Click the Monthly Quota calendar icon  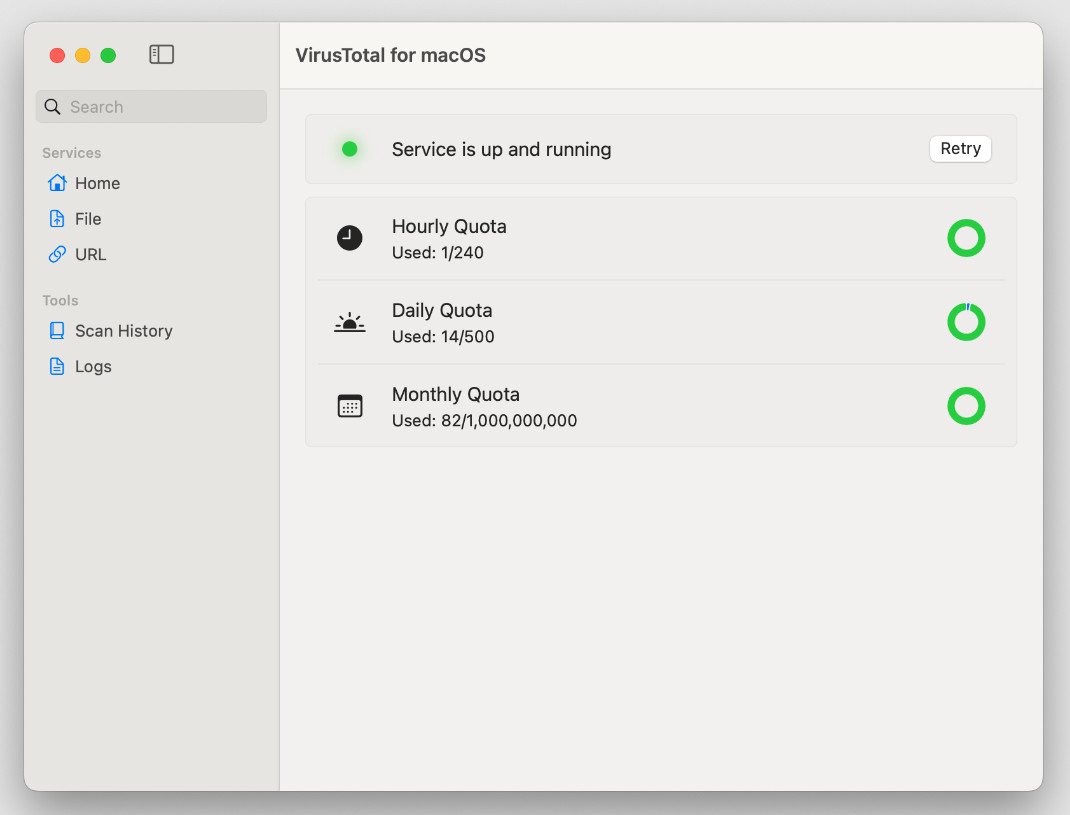(x=350, y=406)
